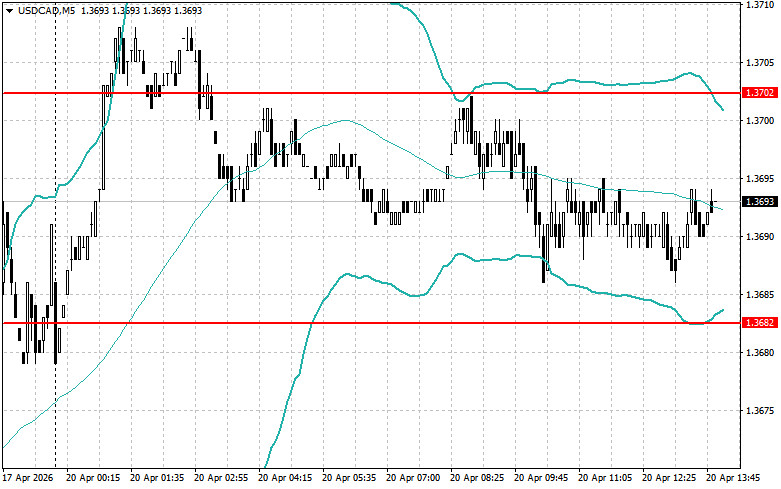Screen dimensions: 781x489
Task: Click the USDCAD,M5 symbol title
Action: coord(46,10)
